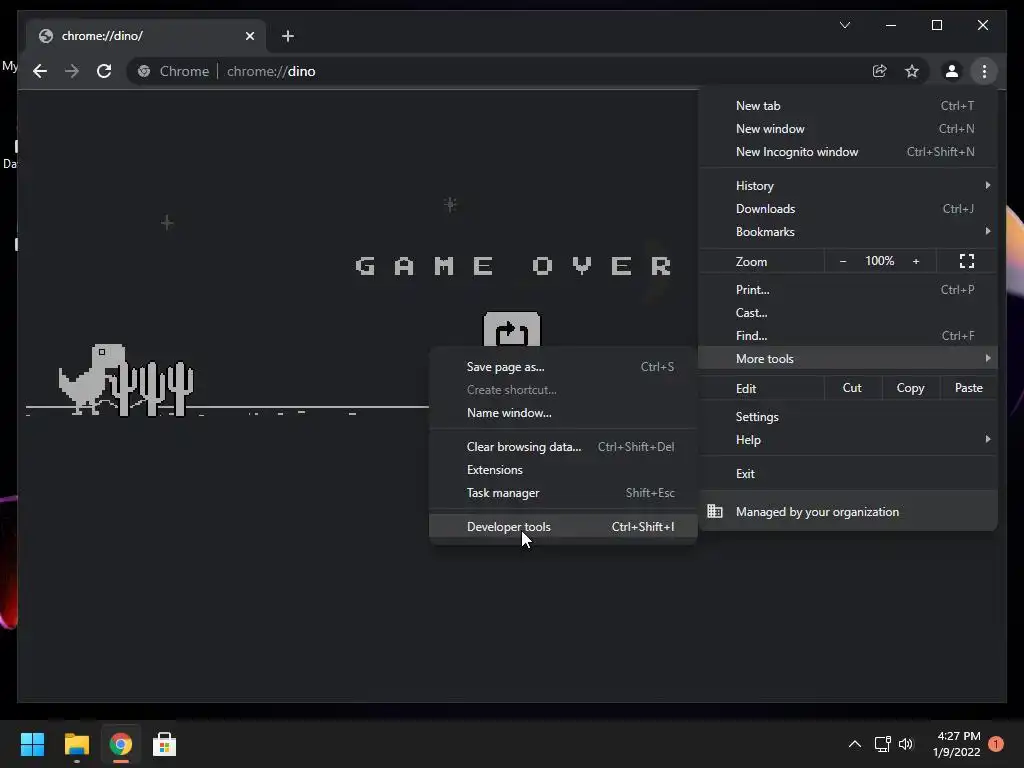Click the tab search chevron in title bar

(844, 25)
